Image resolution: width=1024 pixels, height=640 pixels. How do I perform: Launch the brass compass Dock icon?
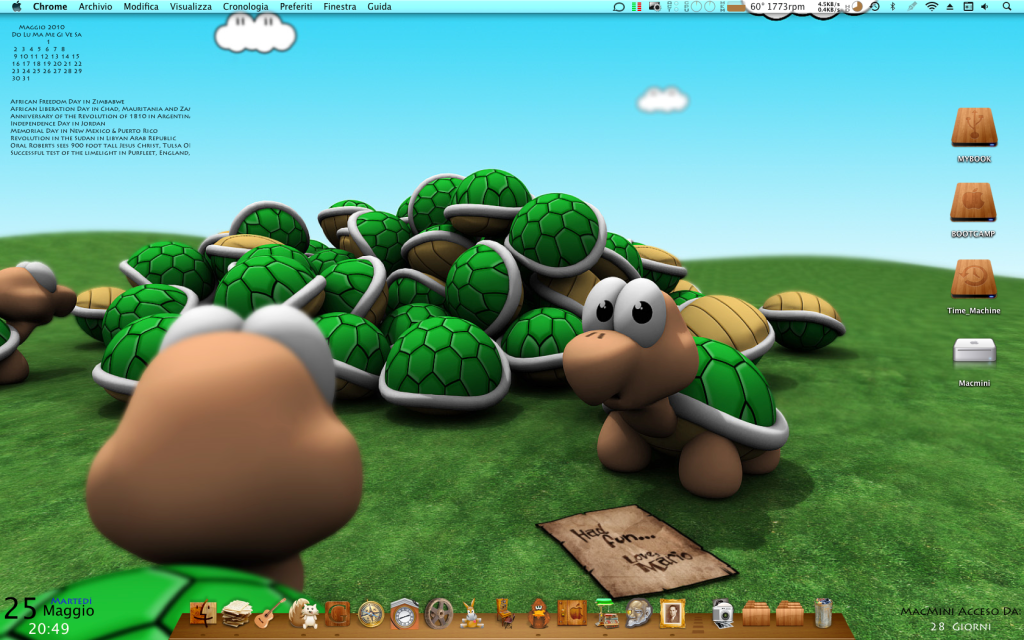(x=371, y=614)
